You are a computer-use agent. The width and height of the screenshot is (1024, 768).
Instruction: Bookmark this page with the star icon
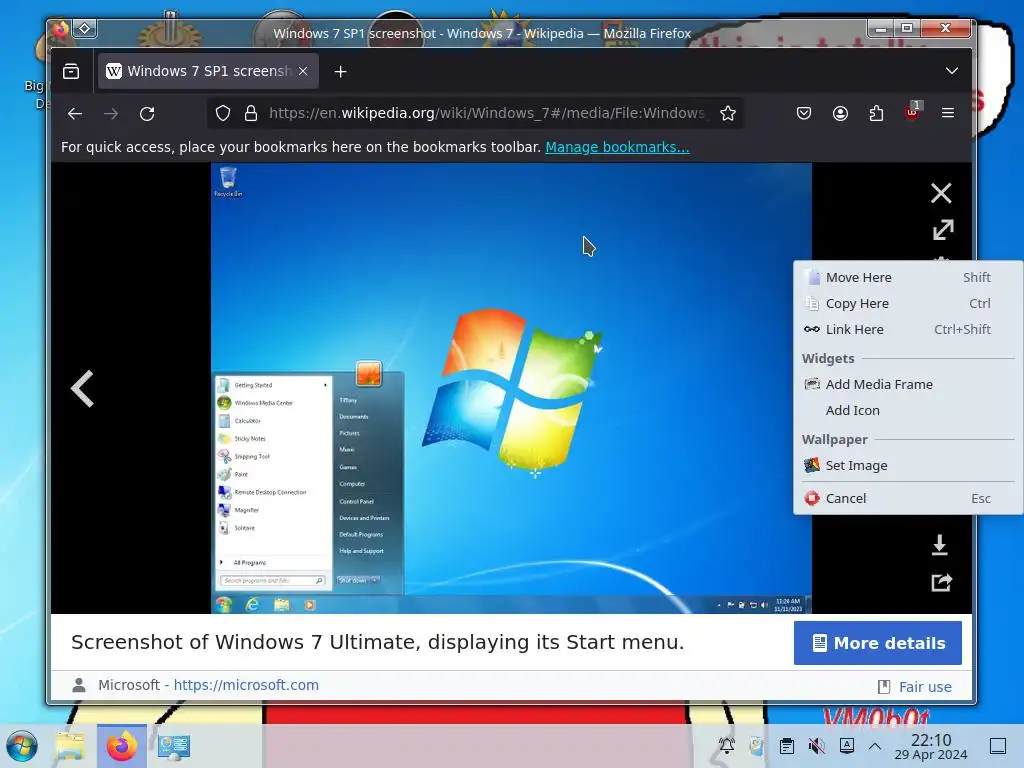click(x=728, y=114)
